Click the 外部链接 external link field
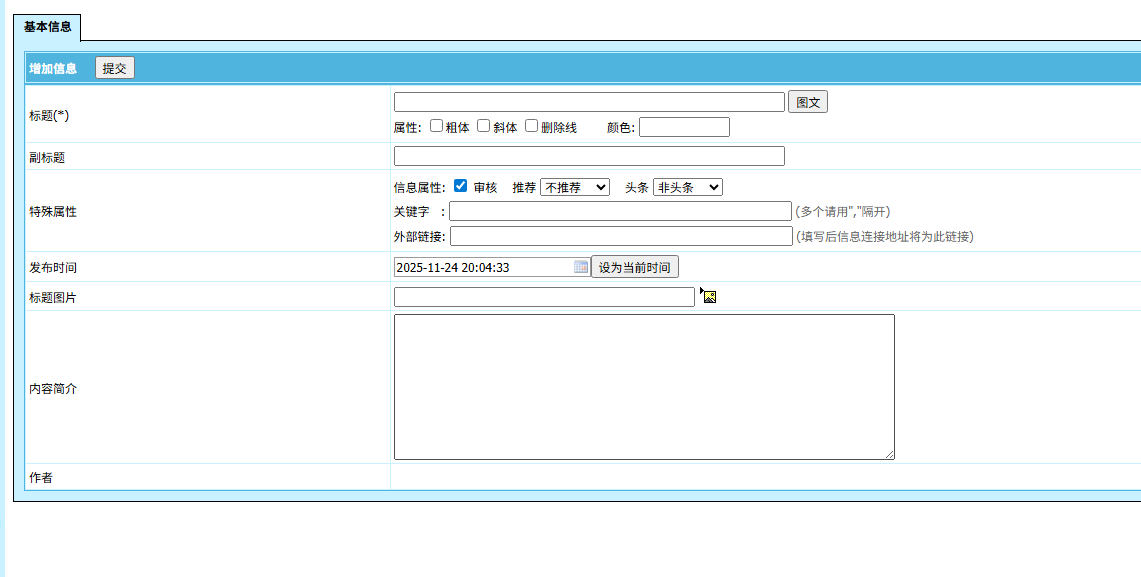Viewport: 1141px width, 577px height. tap(620, 236)
